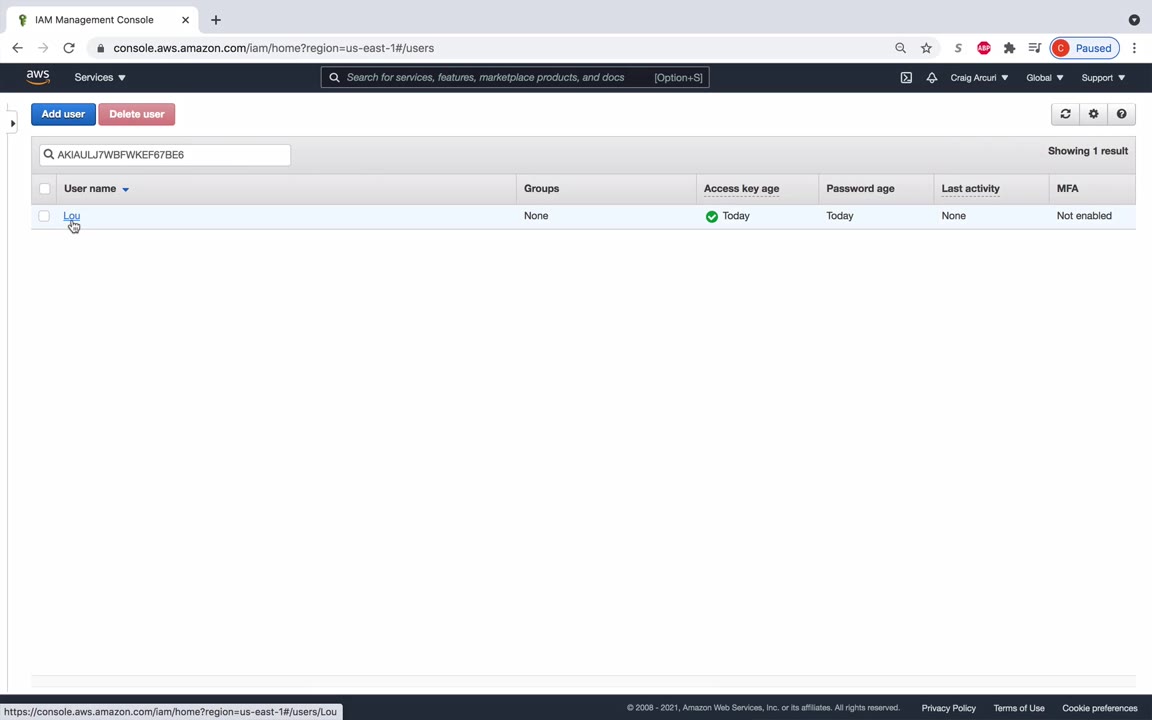Open the Global region dropdown
1152x720 pixels.
point(1045,78)
